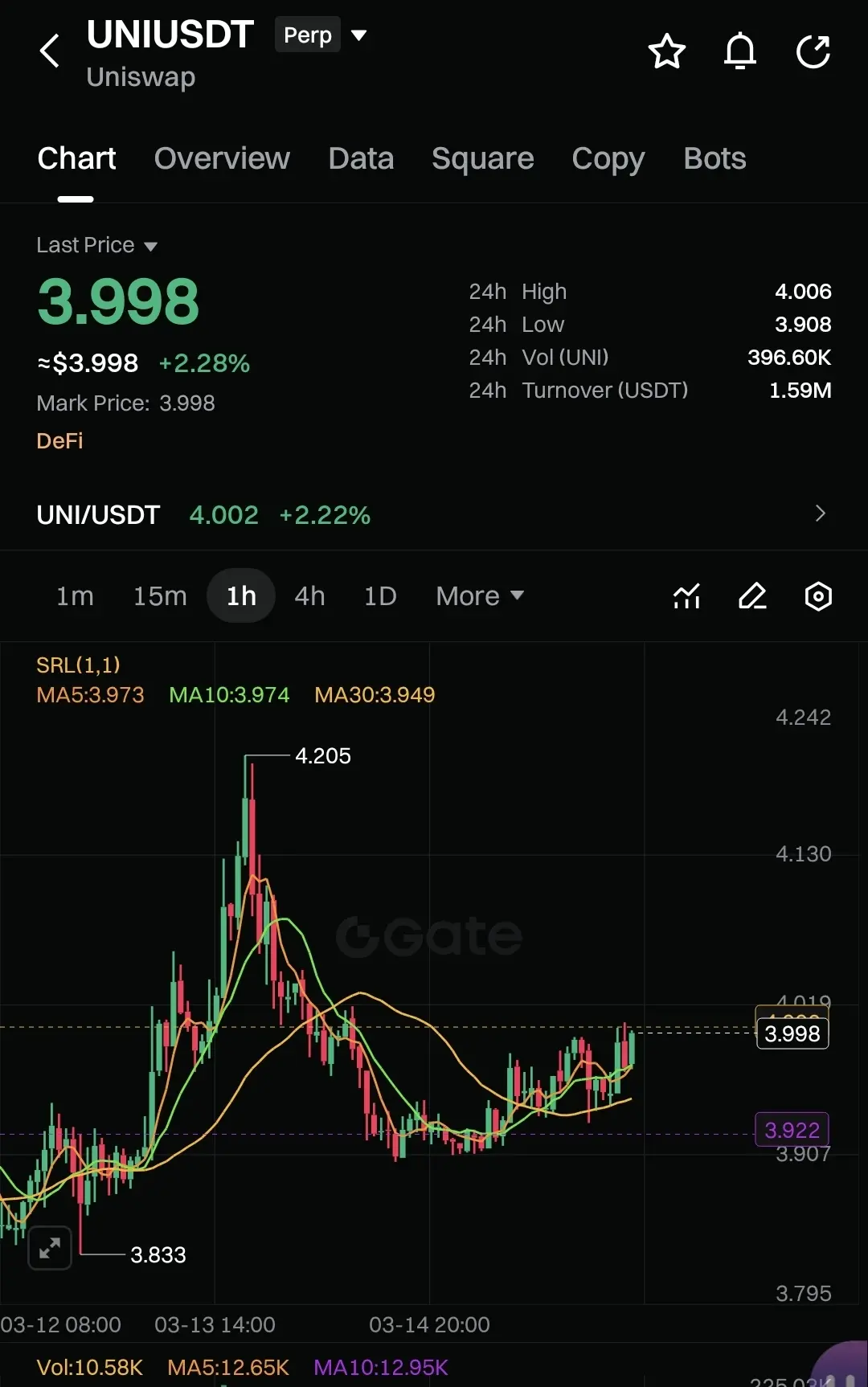Image resolution: width=868 pixels, height=1387 pixels.
Task: Tap the MA30:3.949 indicator value
Action: click(375, 695)
